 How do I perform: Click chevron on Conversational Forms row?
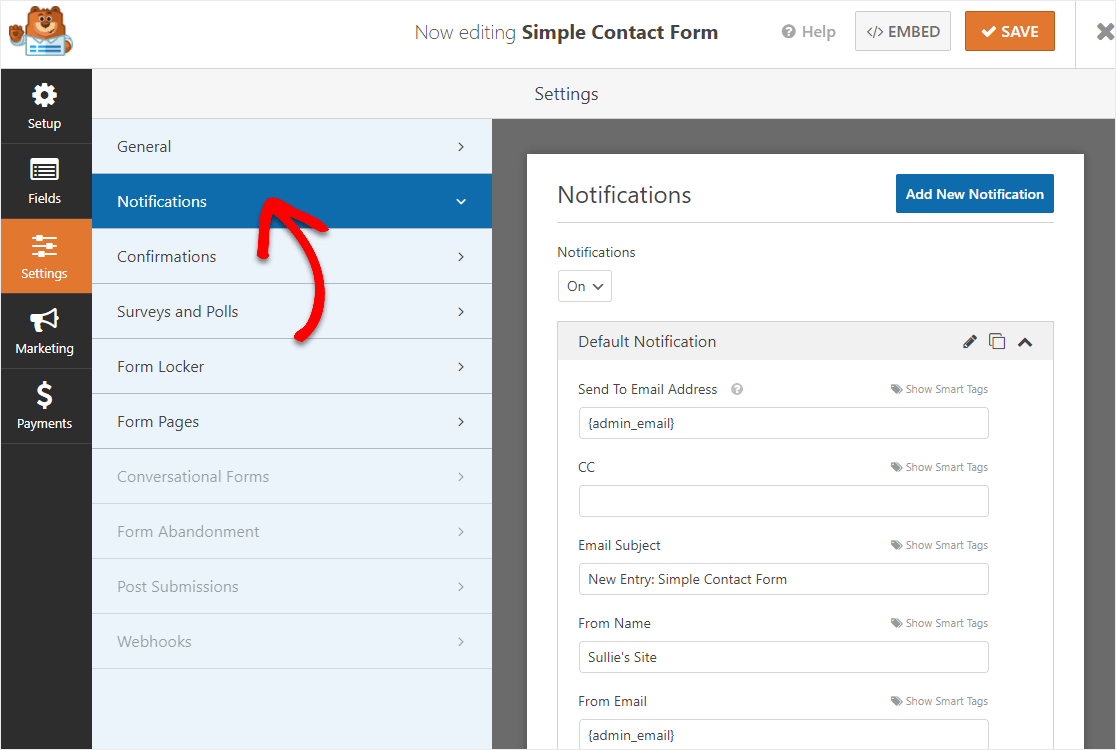point(461,477)
